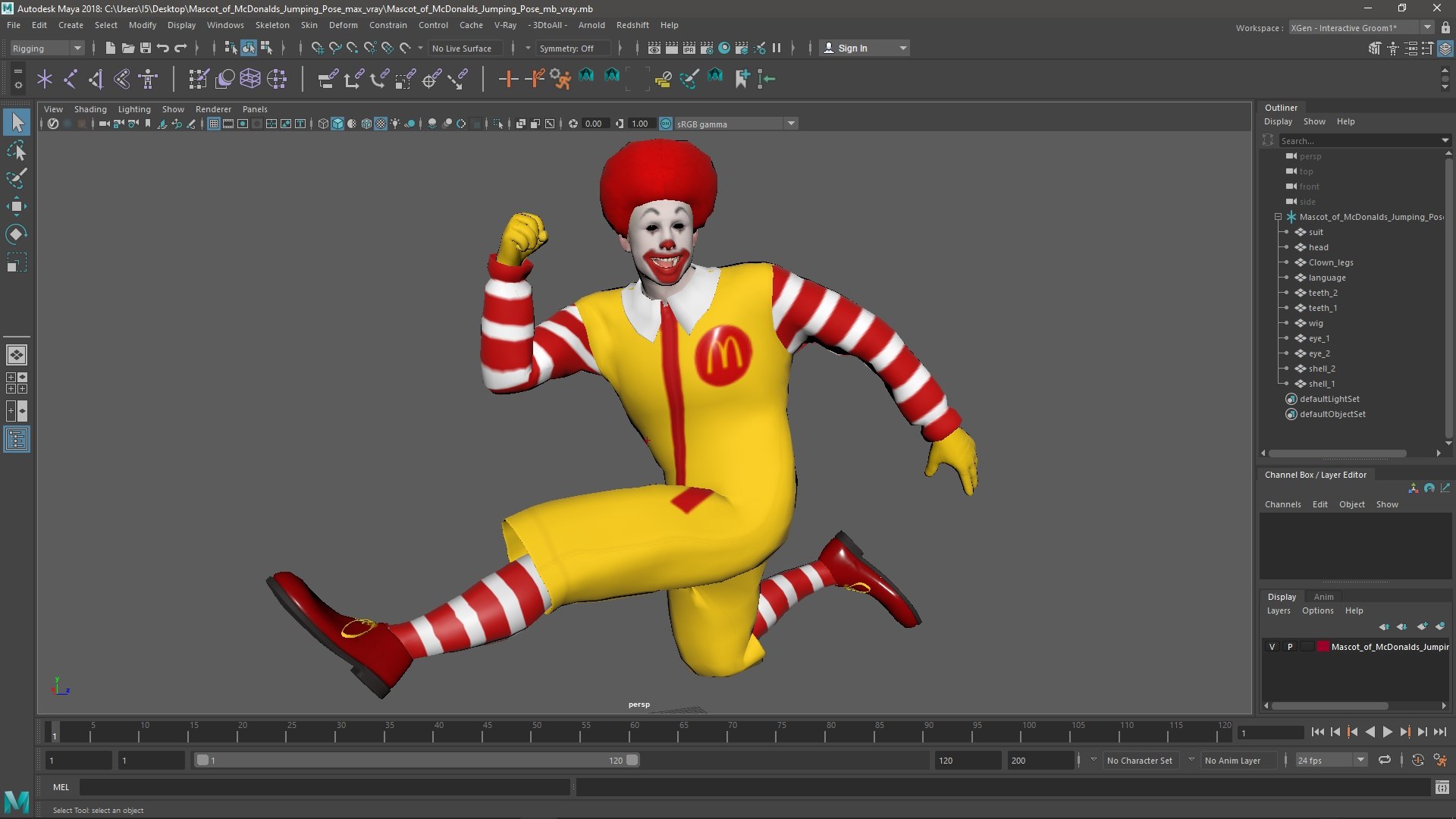Image resolution: width=1456 pixels, height=819 pixels.
Task: Collapse Mascot_of_McDonalds group in Outliner
Action: pyautogui.click(x=1279, y=217)
